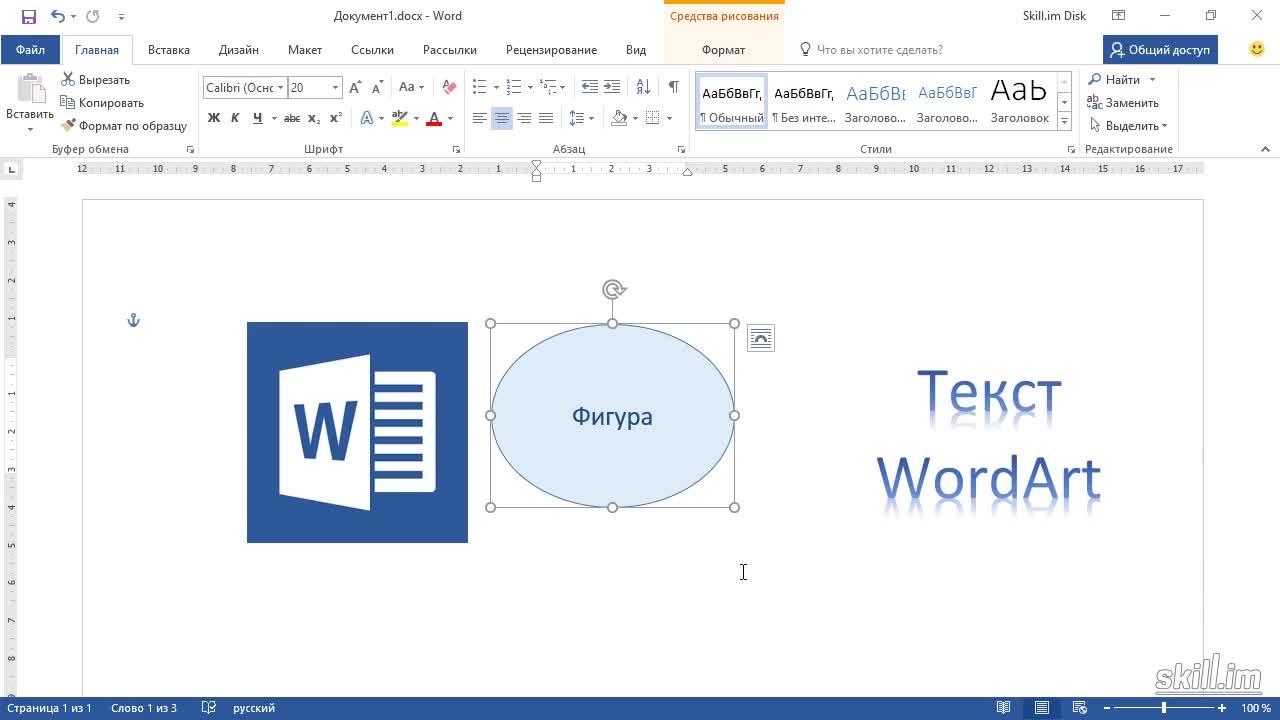Click the Word logo picture
Image resolution: width=1280 pixels, height=720 pixels.
(357, 432)
